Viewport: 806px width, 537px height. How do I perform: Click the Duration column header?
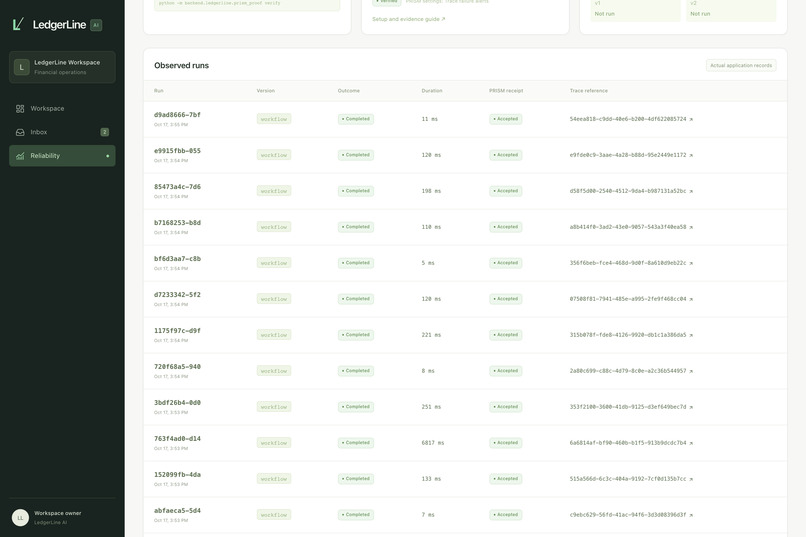coord(432,90)
